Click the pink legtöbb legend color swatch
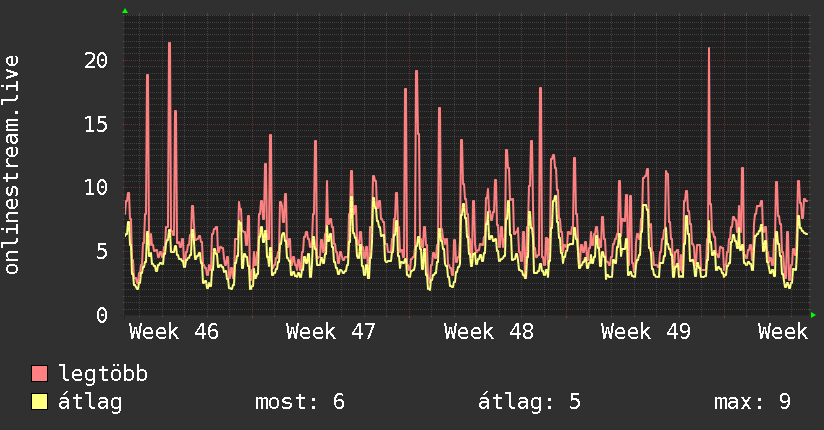824x430 pixels. (x=39, y=373)
